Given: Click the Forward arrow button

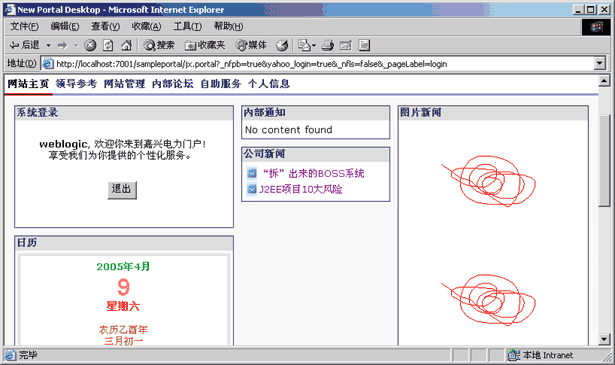Looking at the screenshot, I should tap(62, 45).
